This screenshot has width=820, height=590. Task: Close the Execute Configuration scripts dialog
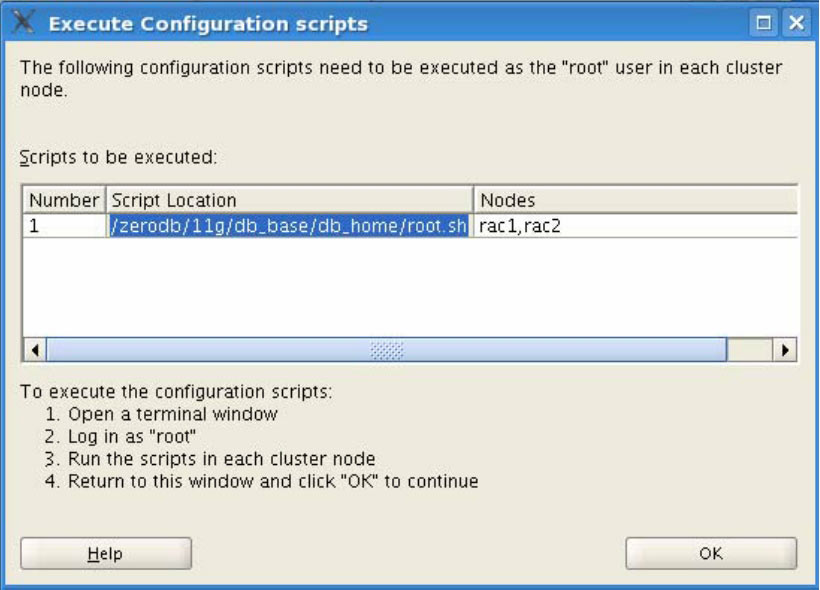point(795,23)
